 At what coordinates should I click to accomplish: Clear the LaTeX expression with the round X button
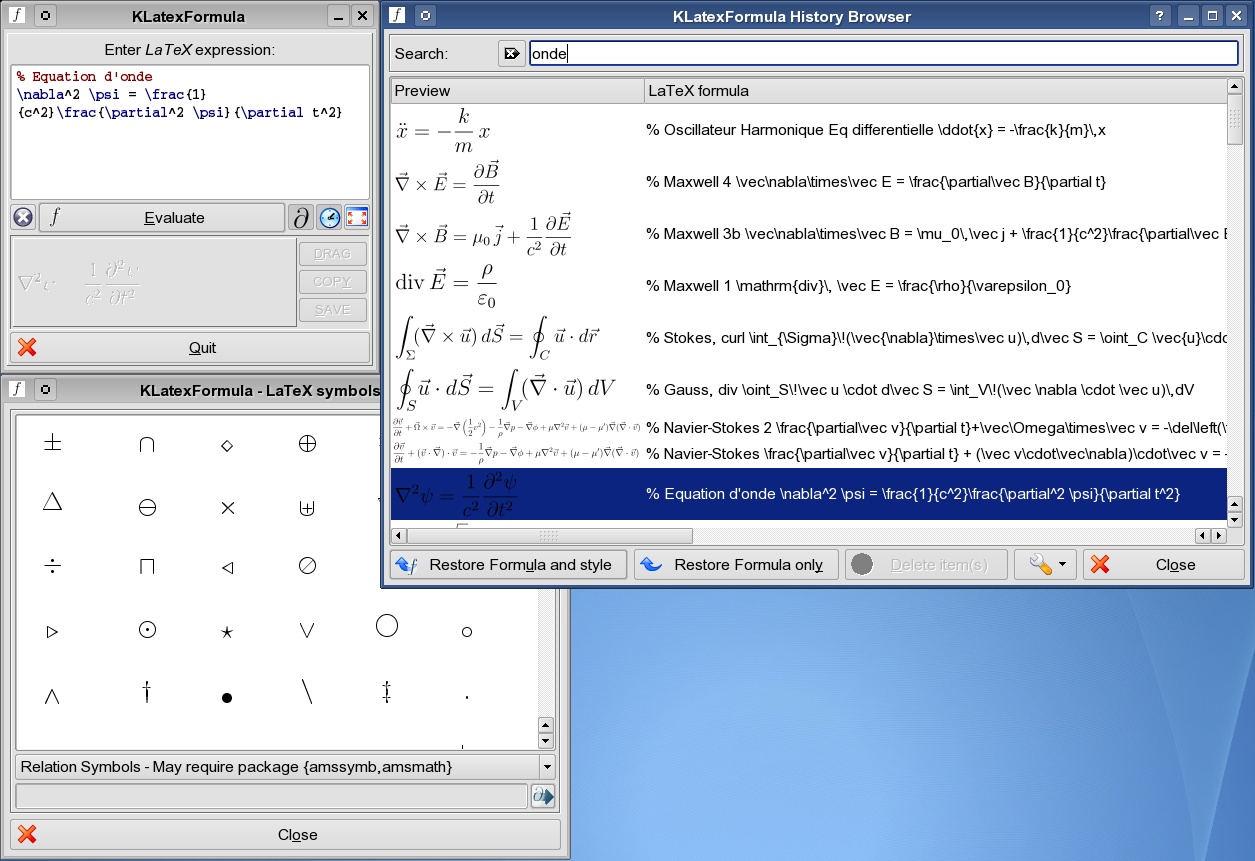[23, 217]
